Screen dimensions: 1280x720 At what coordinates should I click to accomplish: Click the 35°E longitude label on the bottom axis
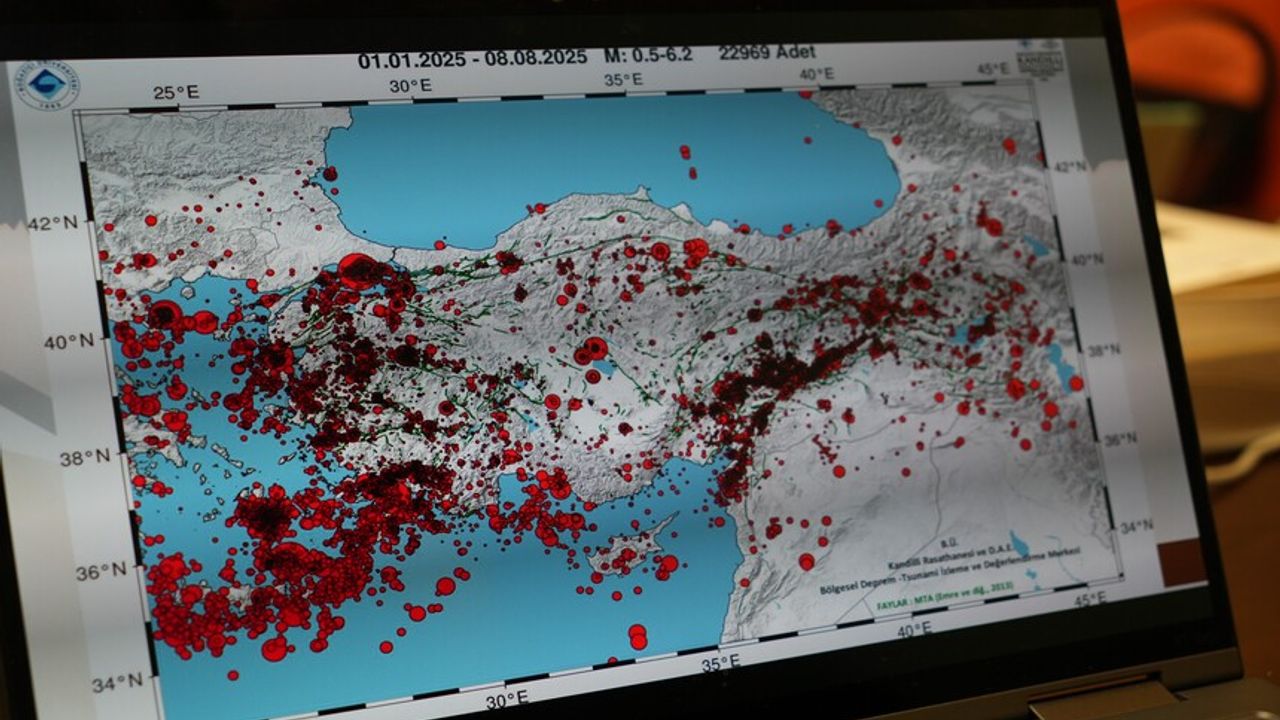click(x=720, y=662)
